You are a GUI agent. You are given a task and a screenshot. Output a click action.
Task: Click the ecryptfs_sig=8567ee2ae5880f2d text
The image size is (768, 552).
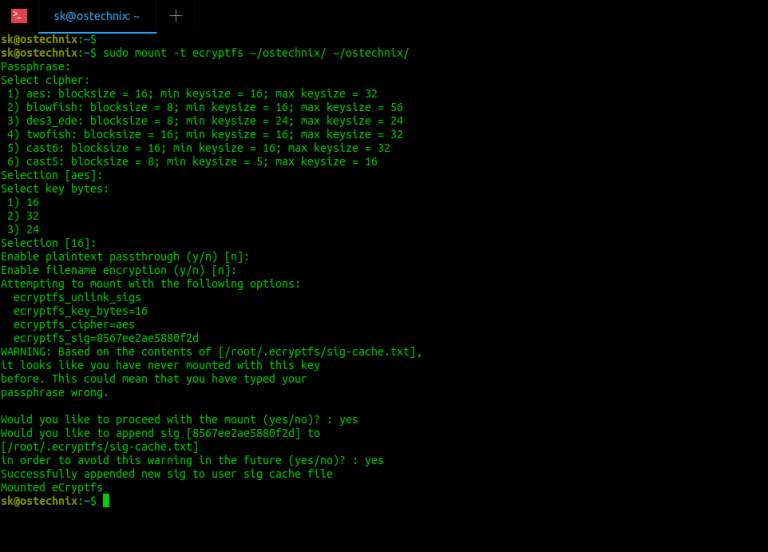click(x=106, y=338)
